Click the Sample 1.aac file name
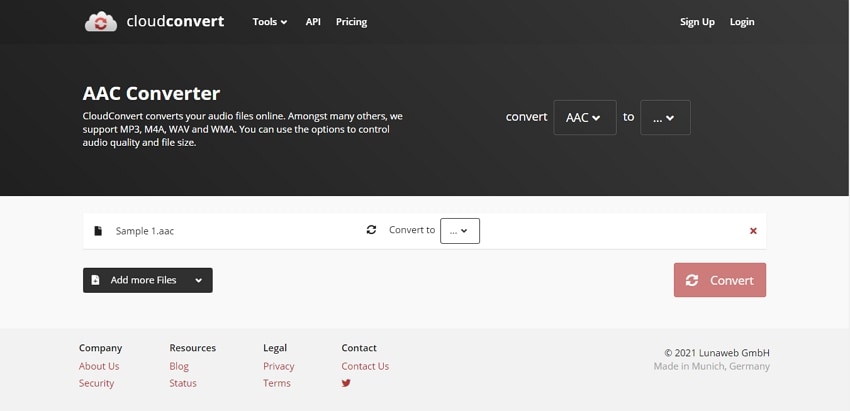Image resolution: width=850 pixels, height=411 pixels. pyautogui.click(x=145, y=231)
